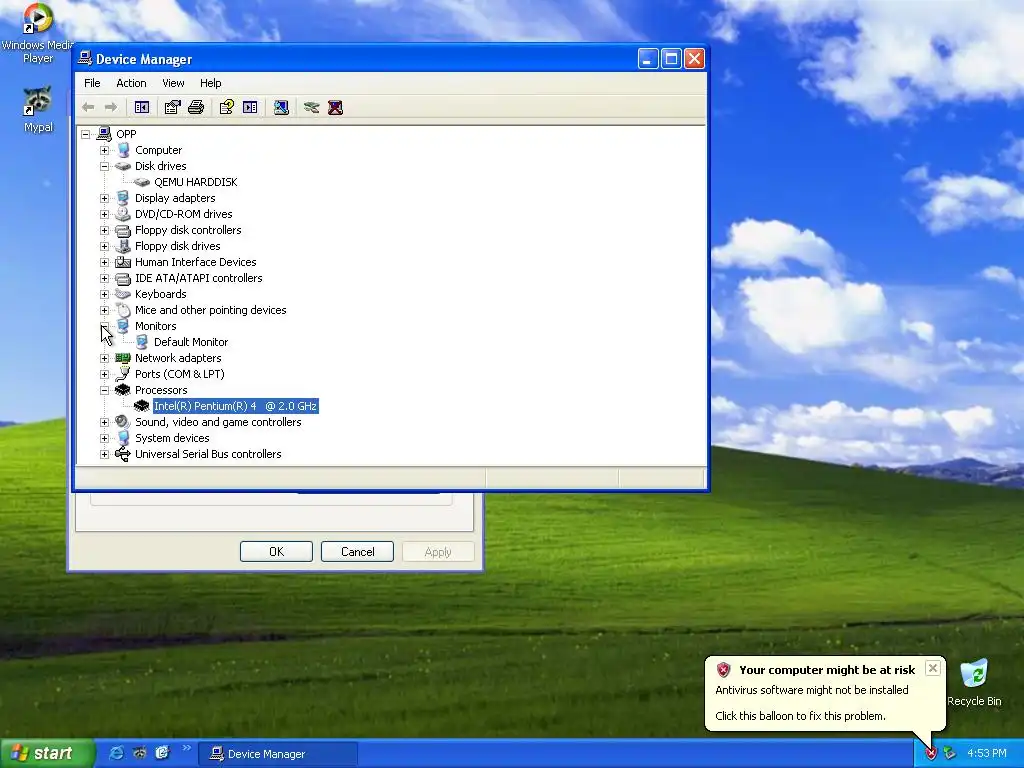Click the Back arrow in Device Manager toolbar
The height and width of the screenshot is (768, 1024).
[88, 107]
